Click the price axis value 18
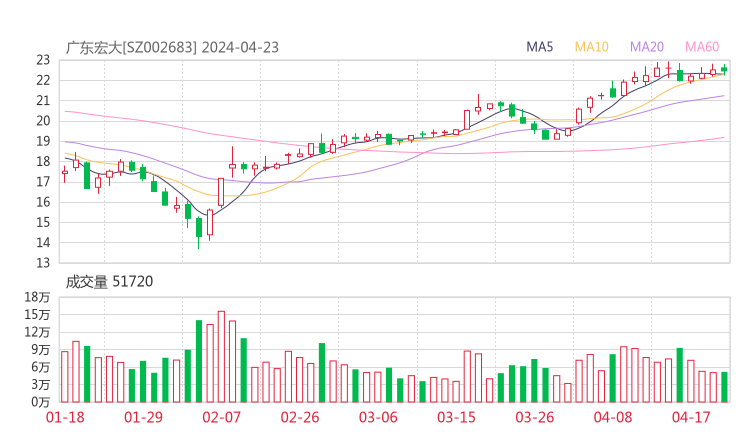The image size is (740, 440). pos(43,161)
